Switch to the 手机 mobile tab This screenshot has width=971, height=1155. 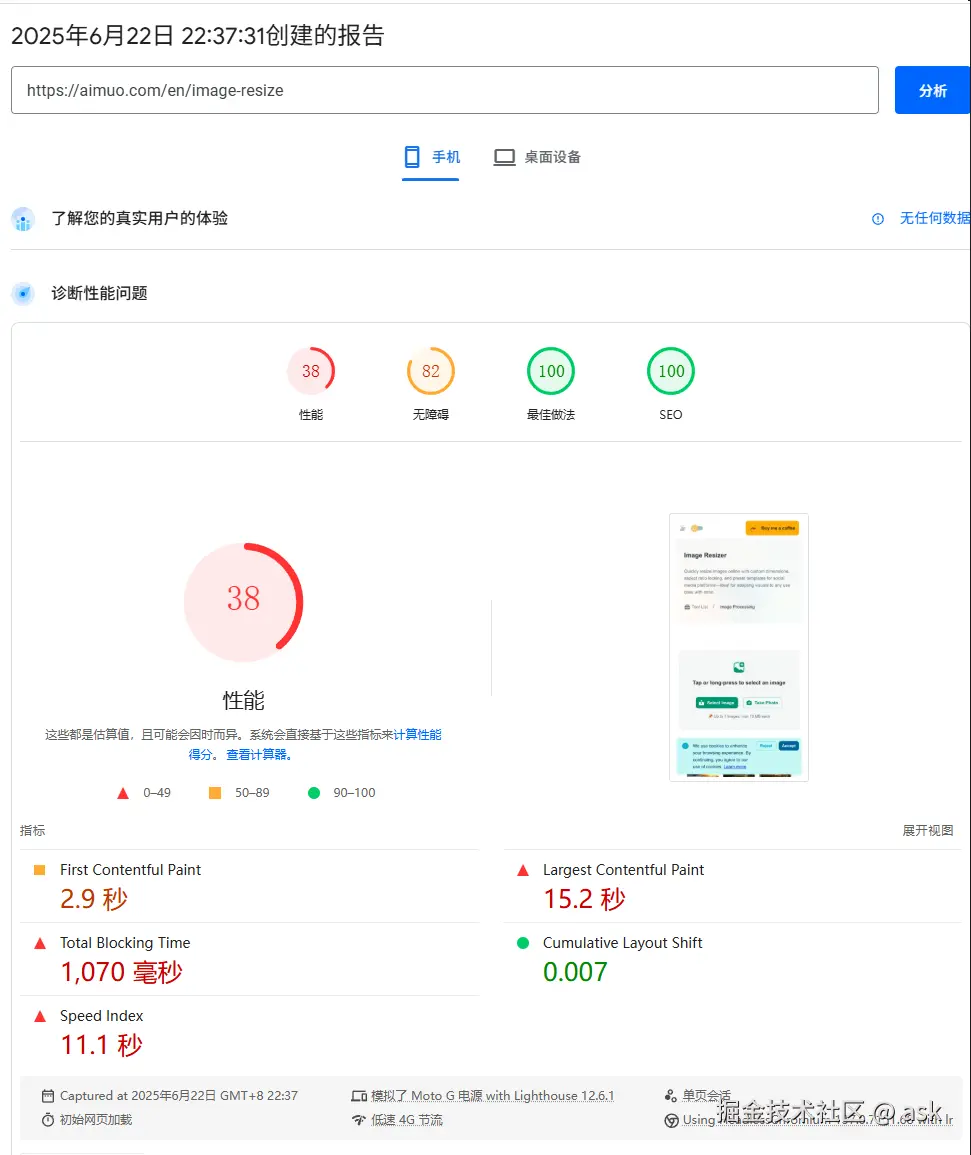(x=431, y=157)
